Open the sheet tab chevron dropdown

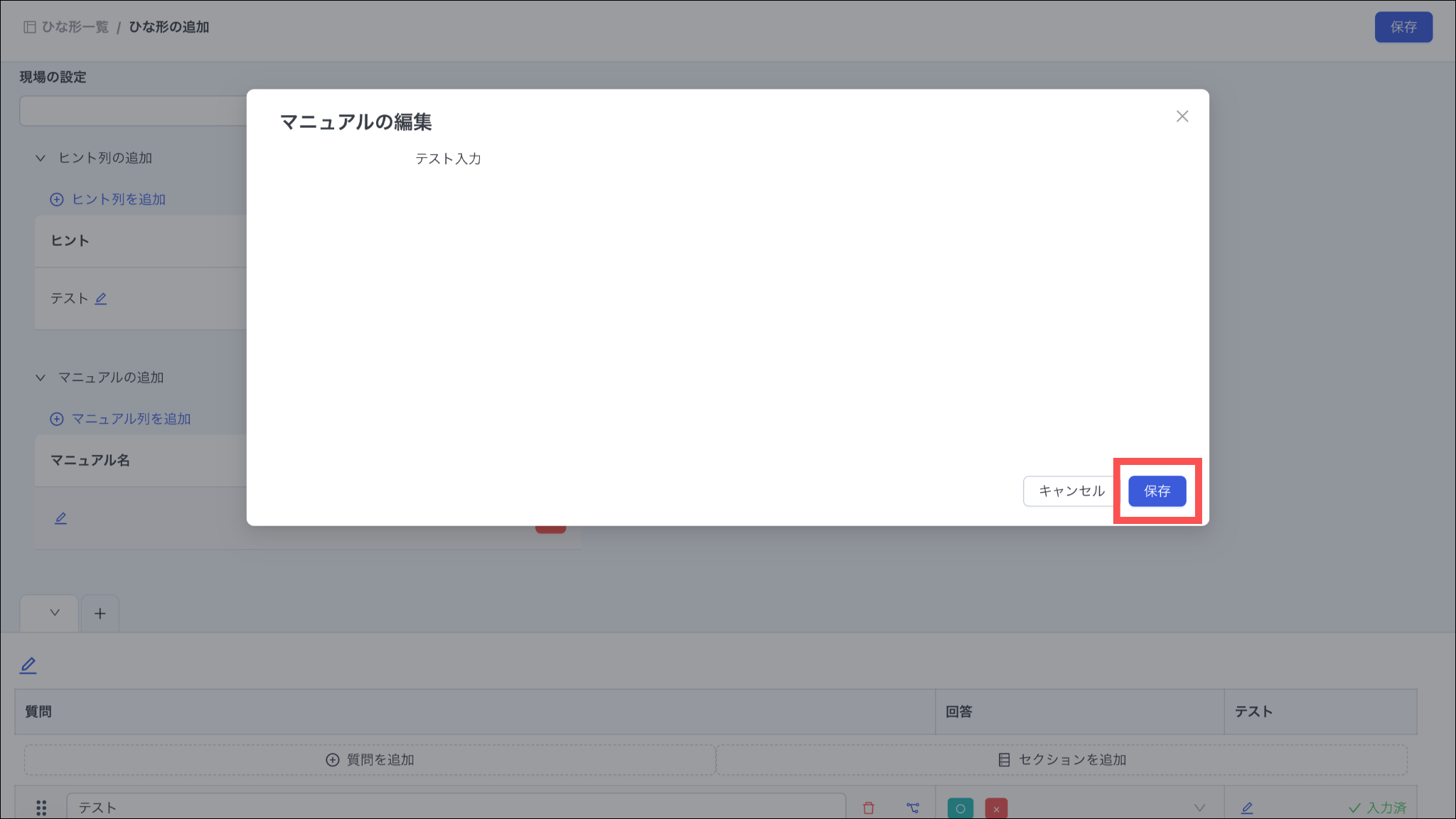[x=55, y=613]
